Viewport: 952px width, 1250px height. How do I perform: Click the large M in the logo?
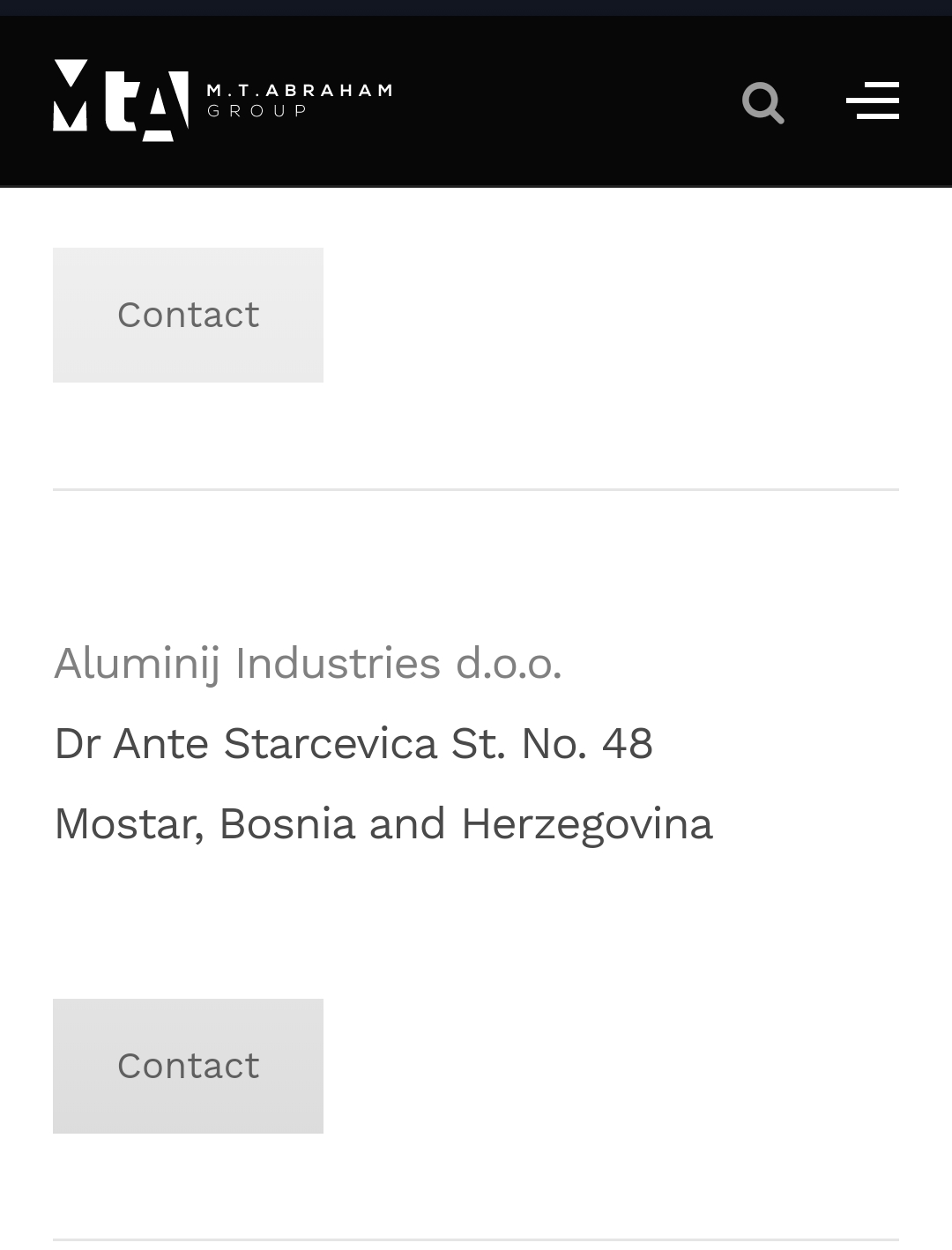tap(71, 97)
